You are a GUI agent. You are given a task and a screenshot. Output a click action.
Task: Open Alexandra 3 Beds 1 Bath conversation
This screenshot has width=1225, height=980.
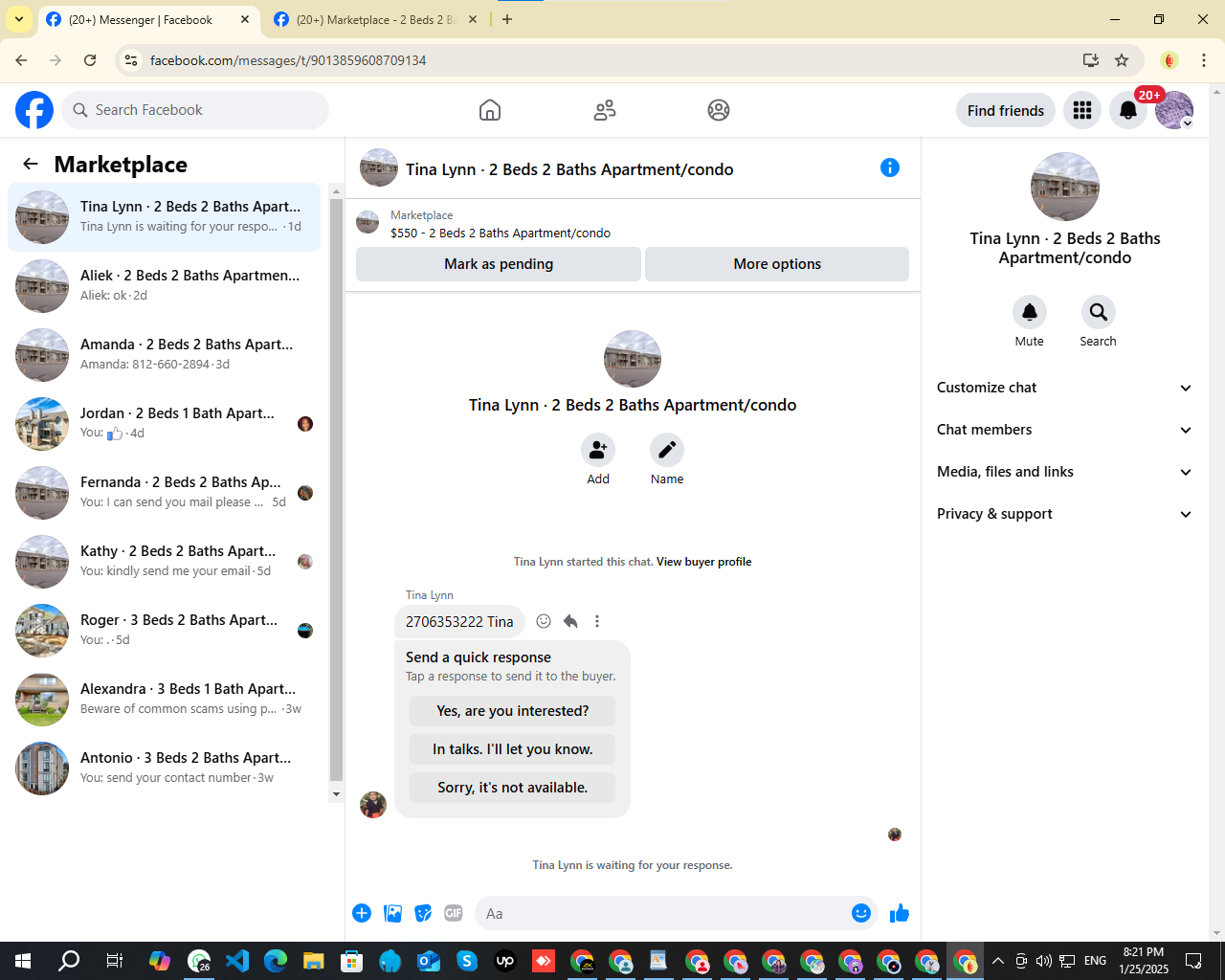[x=164, y=700]
